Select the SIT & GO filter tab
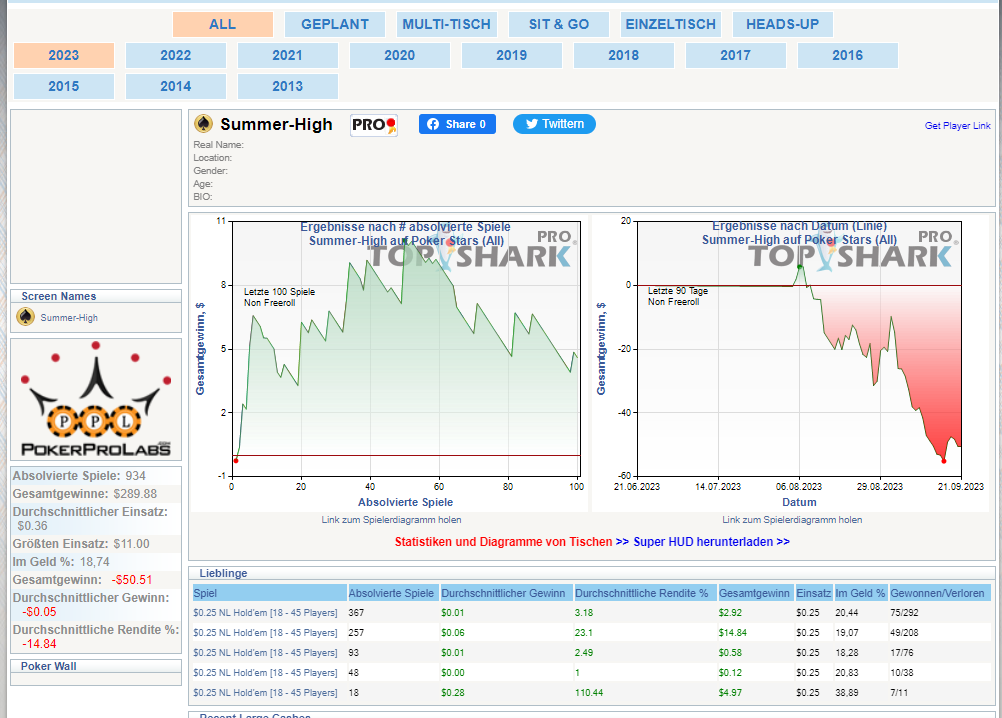Viewport: 1002px width, 718px height. point(559,24)
